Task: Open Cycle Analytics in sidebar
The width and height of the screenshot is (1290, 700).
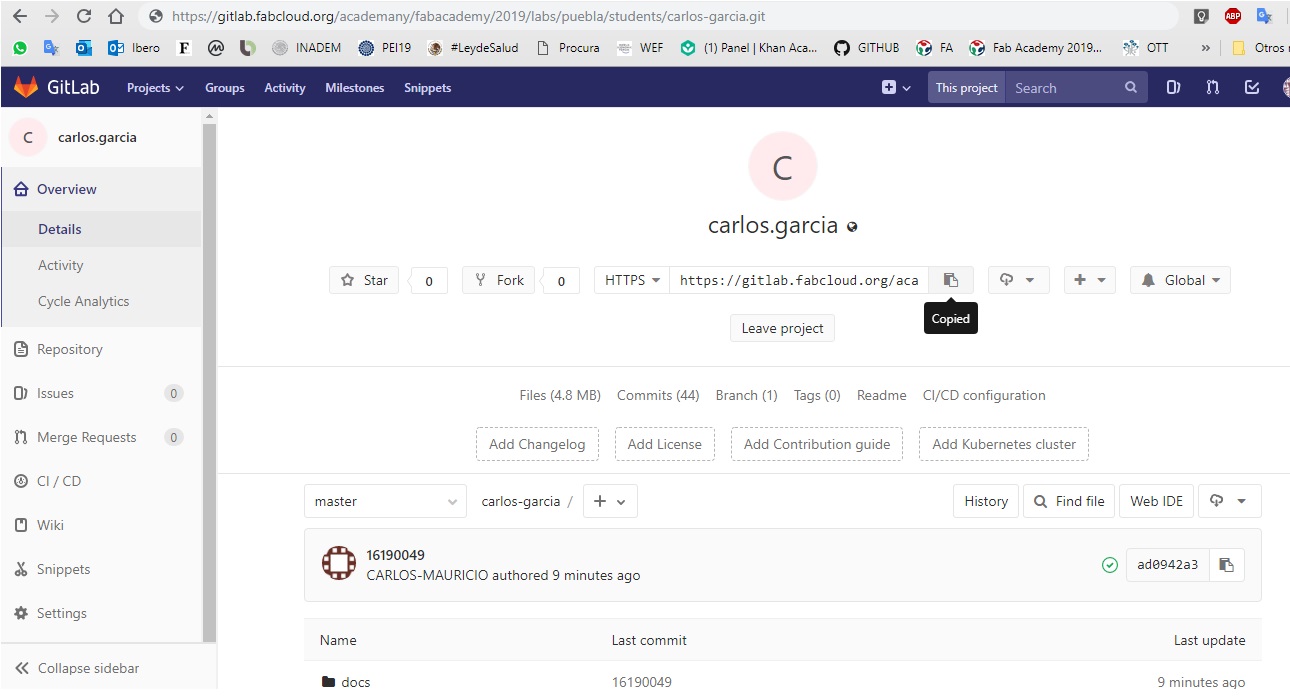Action: pyautogui.click(x=101, y=301)
